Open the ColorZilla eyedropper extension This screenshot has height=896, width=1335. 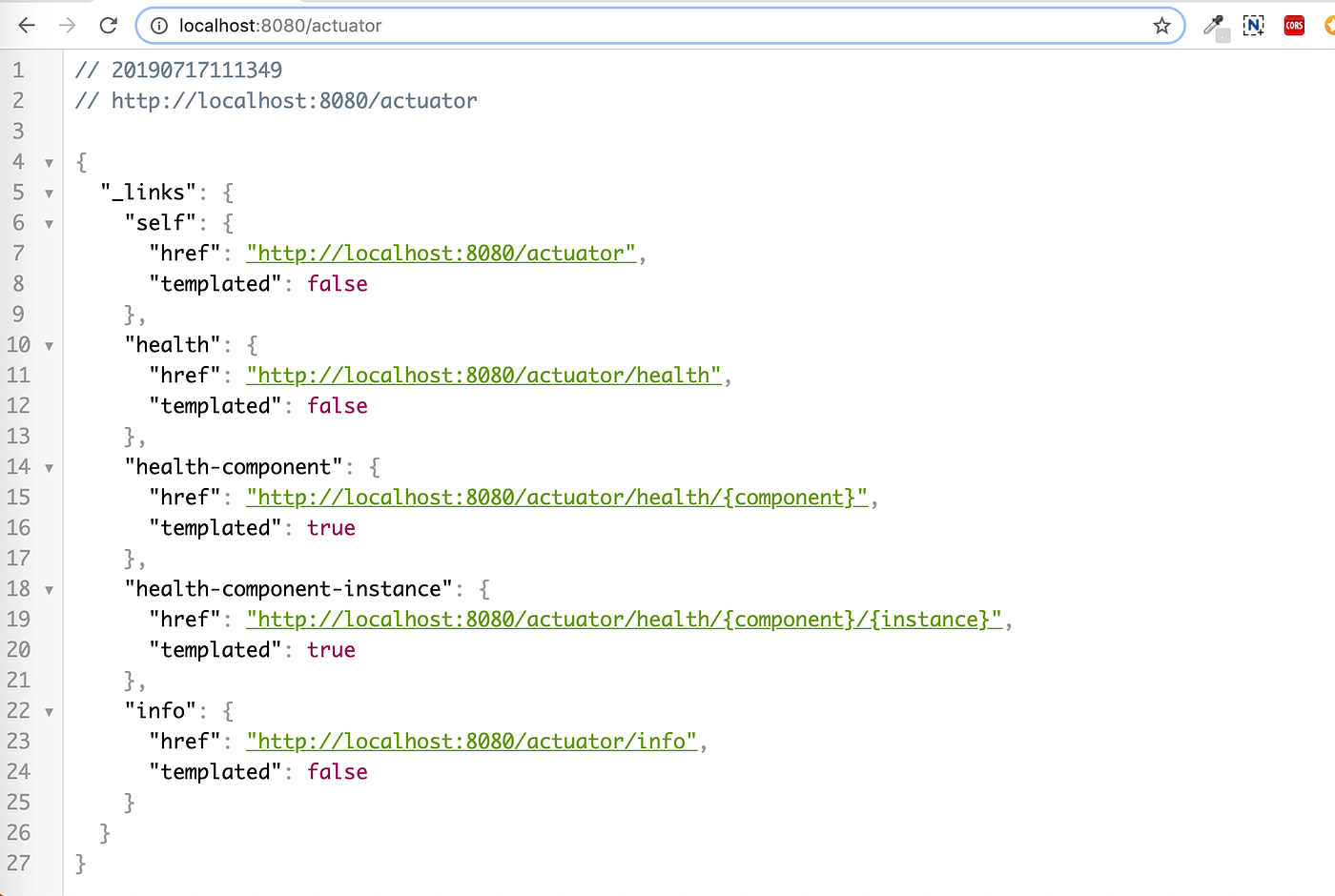pos(1215,25)
